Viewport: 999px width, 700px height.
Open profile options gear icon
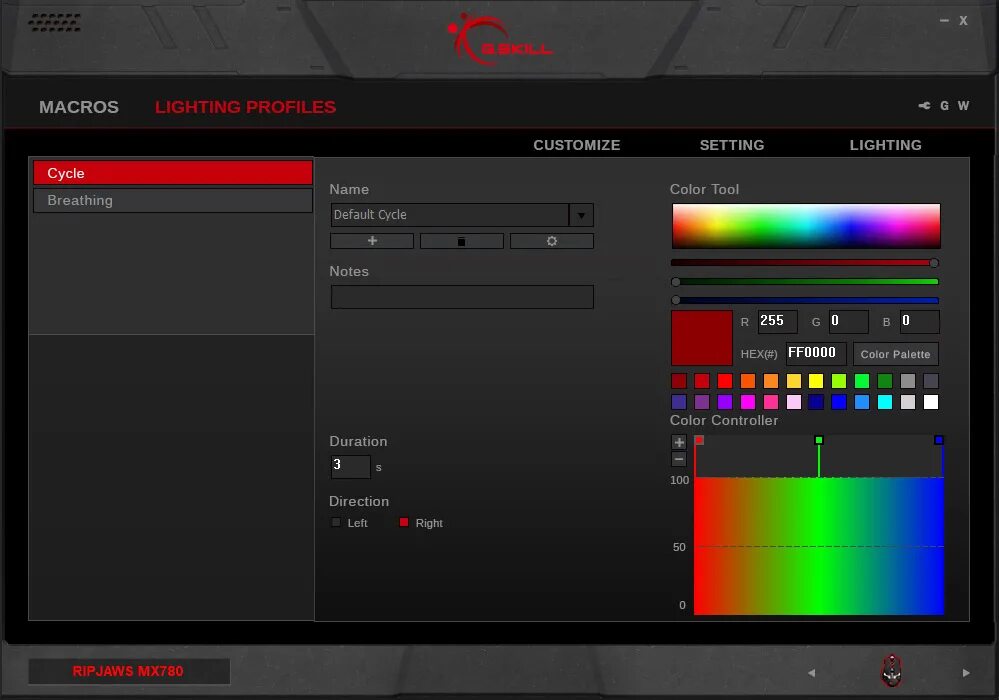[x=552, y=241]
